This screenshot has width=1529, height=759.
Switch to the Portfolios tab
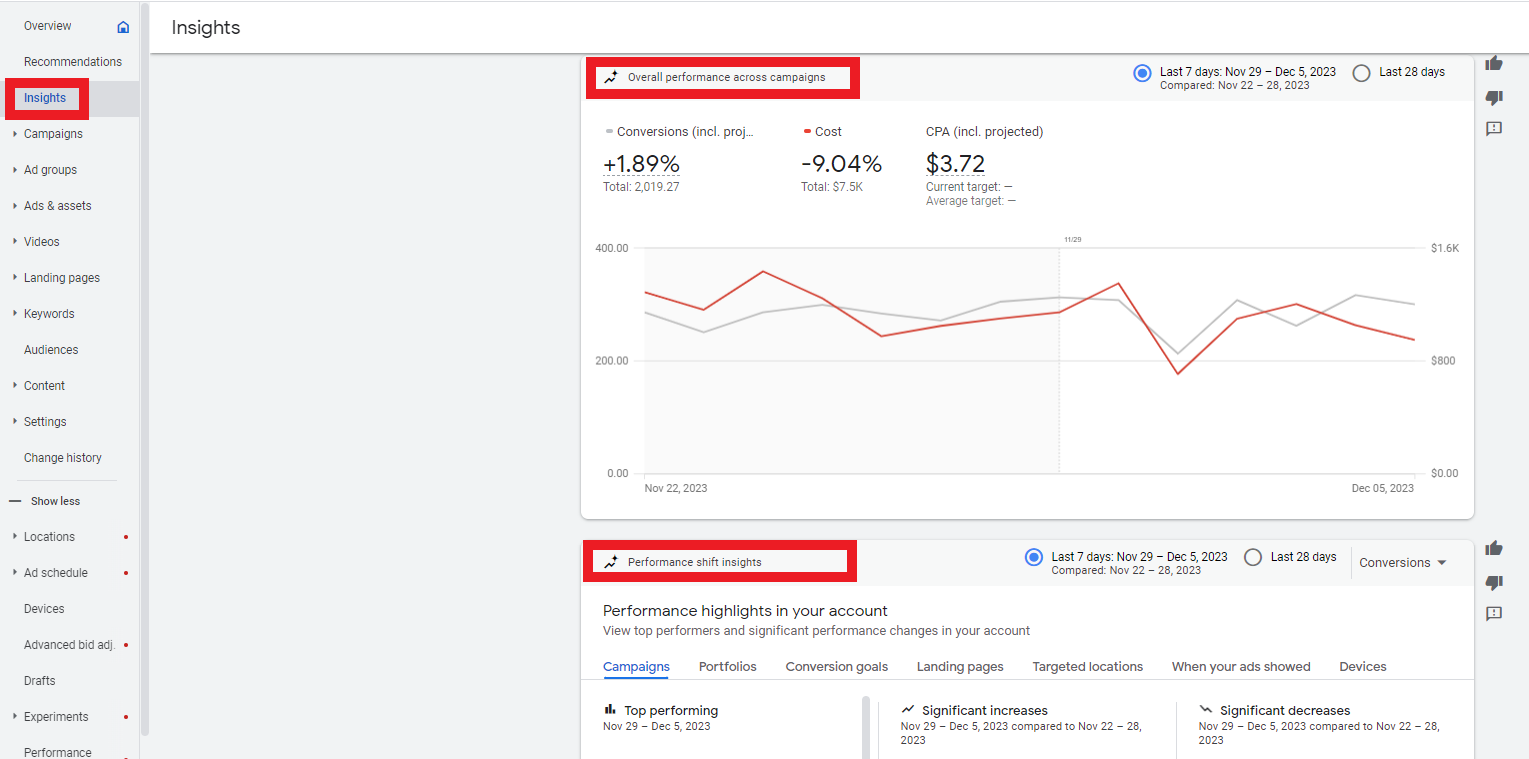(x=727, y=666)
